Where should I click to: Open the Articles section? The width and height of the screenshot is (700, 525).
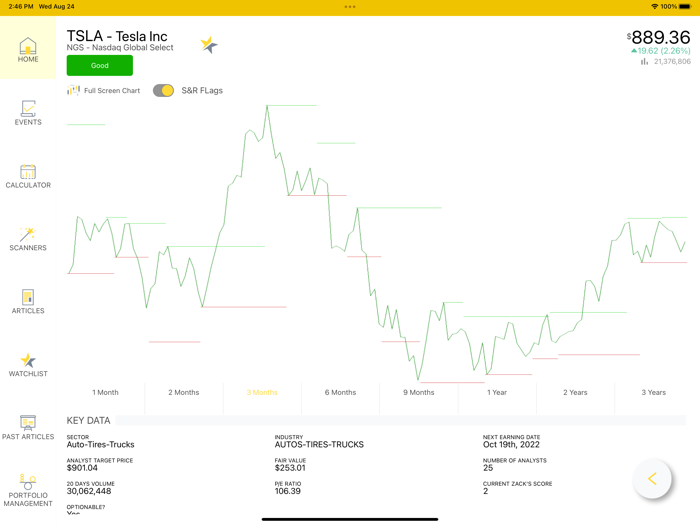tap(28, 302)
